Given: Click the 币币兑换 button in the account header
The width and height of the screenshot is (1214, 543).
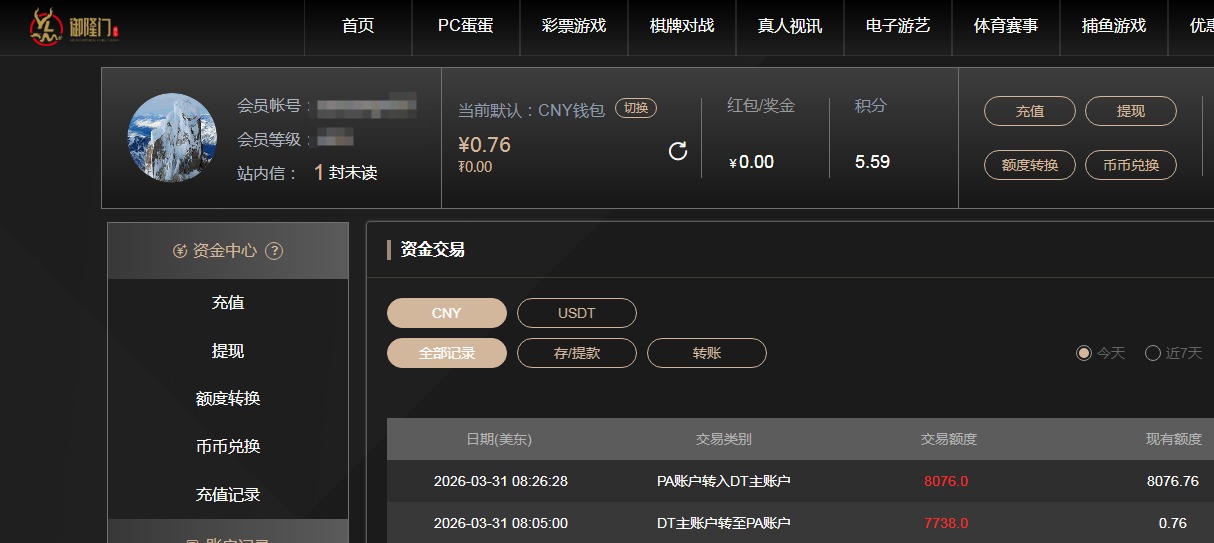Looking at the screenshot, I should tap(1131, 165).
